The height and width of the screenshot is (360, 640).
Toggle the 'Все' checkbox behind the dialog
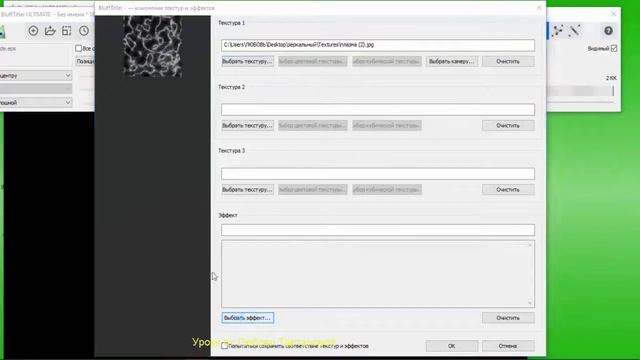coord(78,49)
